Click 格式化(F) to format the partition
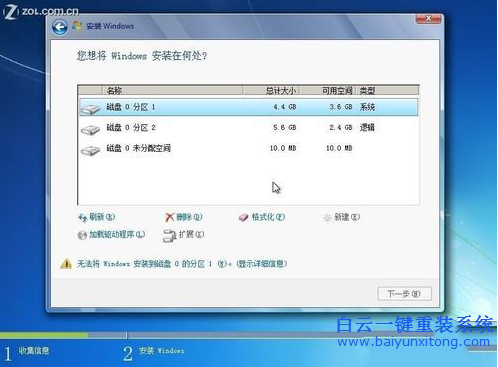498x367 pixels. point(268,217)
